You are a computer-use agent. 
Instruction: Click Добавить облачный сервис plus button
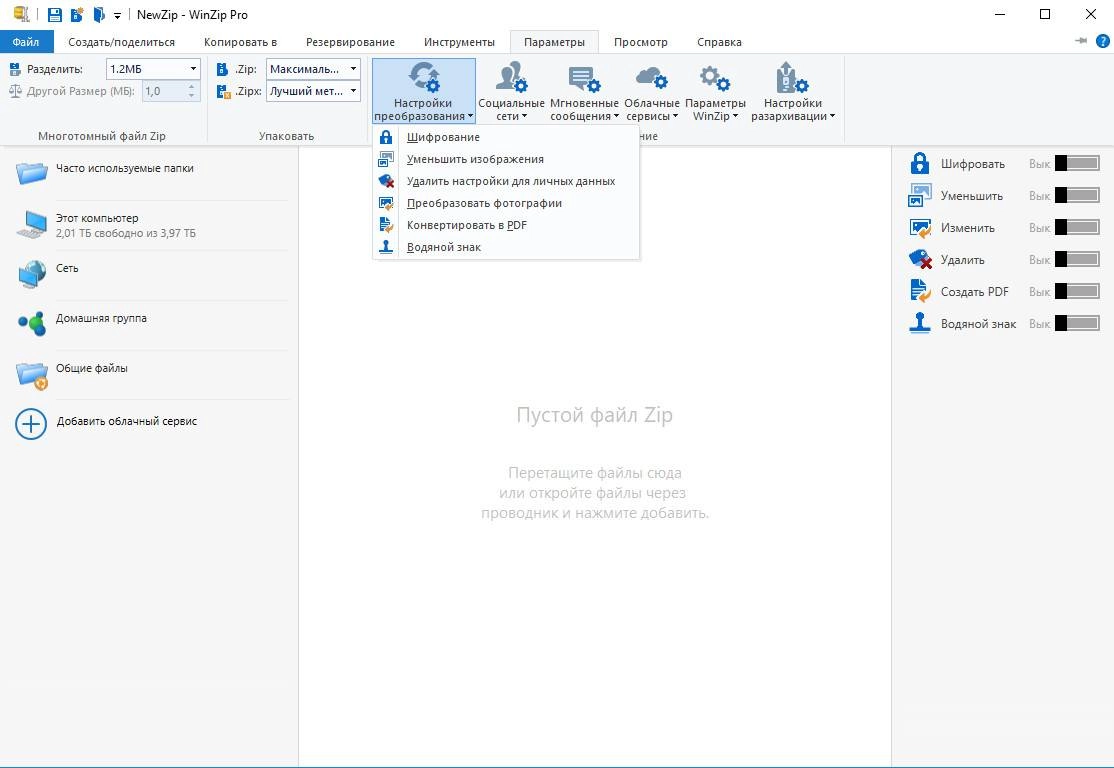(x=31, y=424)
